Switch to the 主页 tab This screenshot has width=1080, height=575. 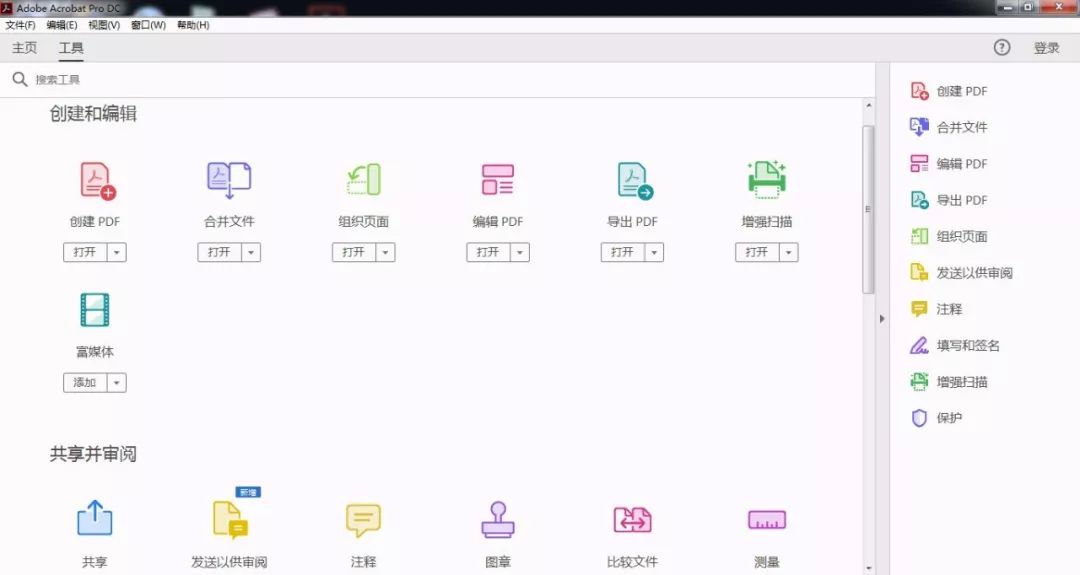click(x=25, y=48)
